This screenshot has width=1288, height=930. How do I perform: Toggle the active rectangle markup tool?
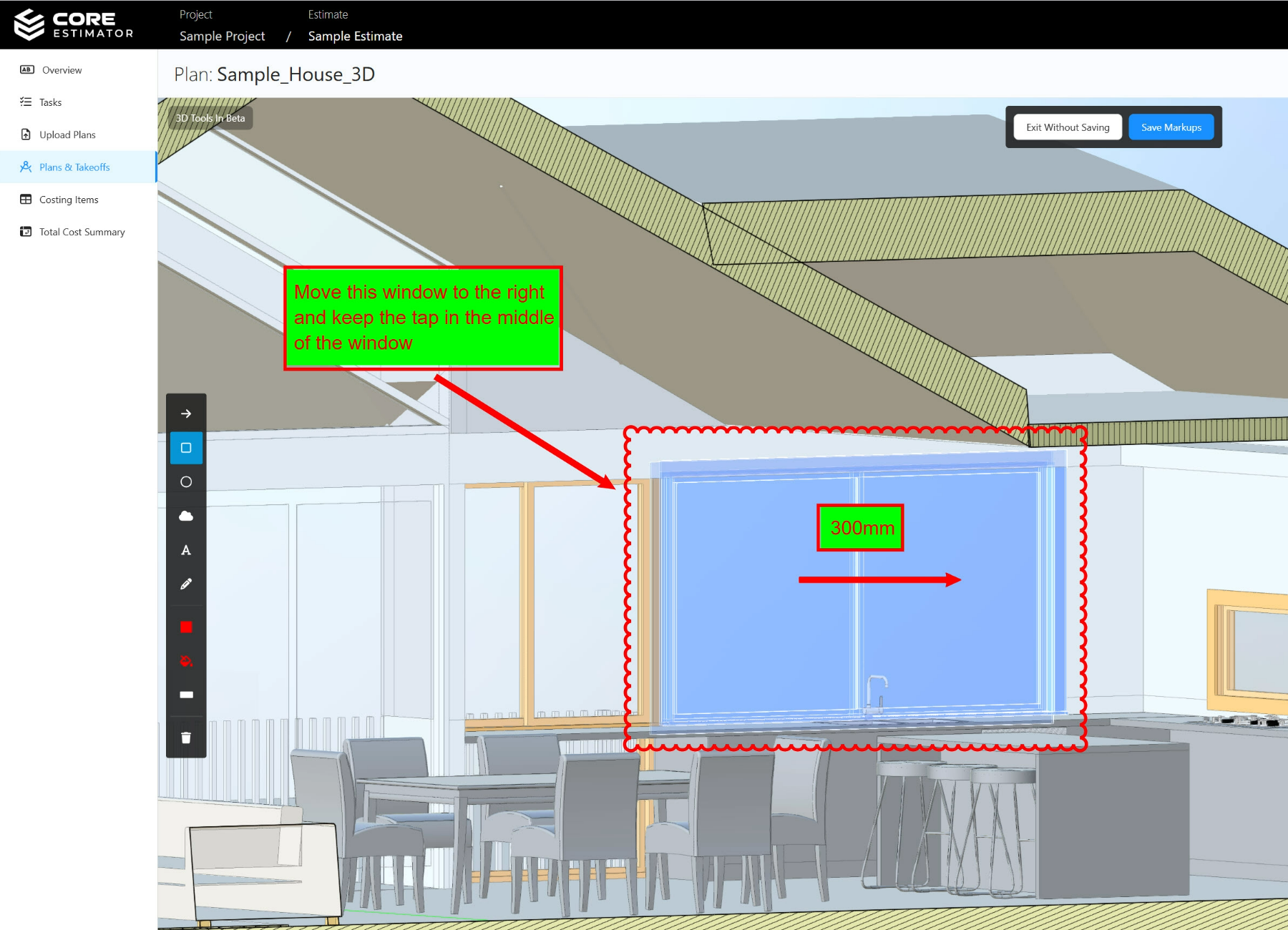186,447
